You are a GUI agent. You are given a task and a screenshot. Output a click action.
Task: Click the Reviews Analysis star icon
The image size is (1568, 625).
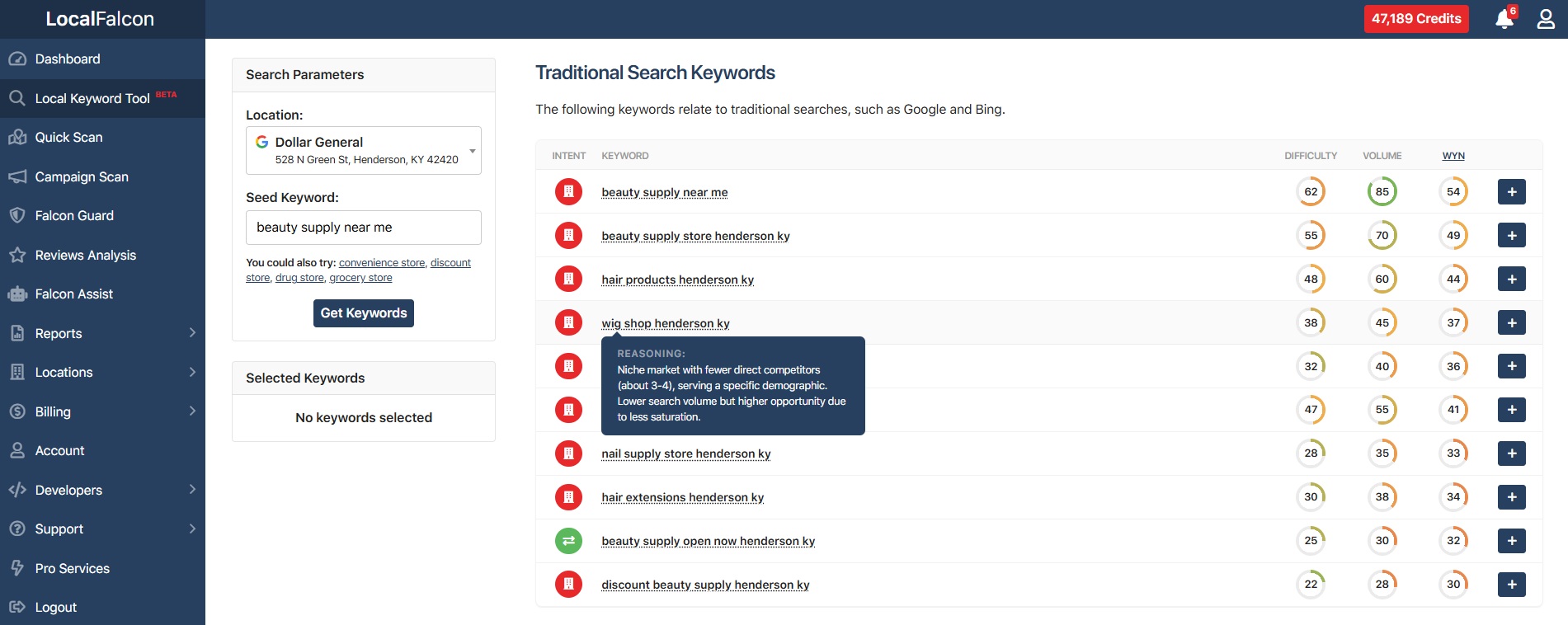point(17,255)
